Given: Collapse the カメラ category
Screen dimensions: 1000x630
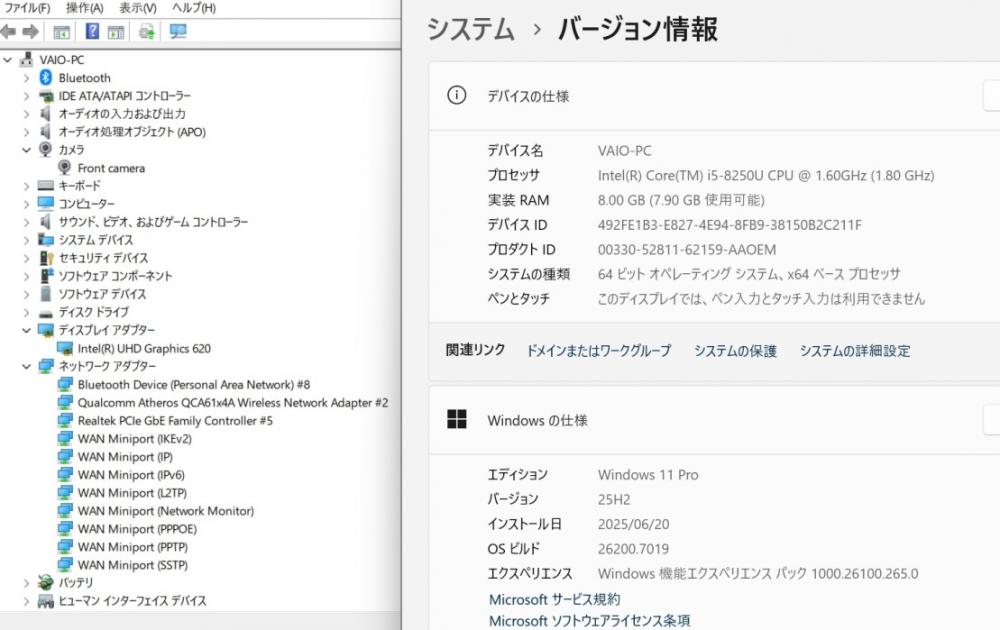Looking at the screenshot, I should pos(26,150).
